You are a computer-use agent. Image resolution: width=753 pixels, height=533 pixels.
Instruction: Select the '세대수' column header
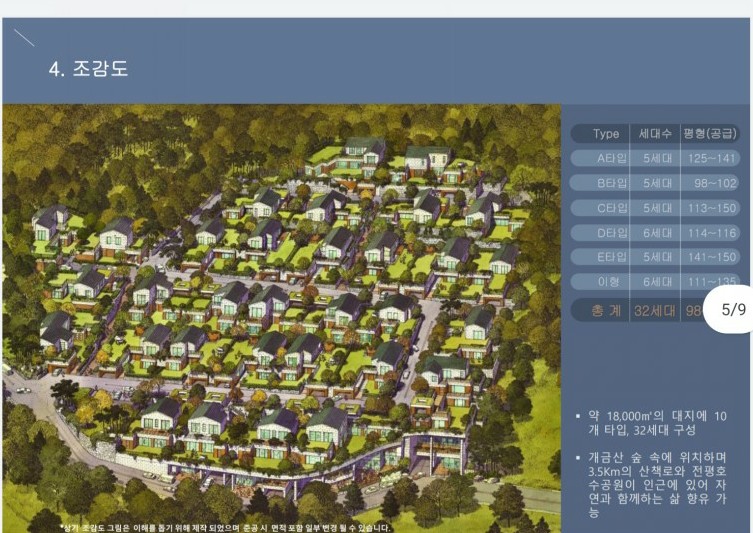656,133
